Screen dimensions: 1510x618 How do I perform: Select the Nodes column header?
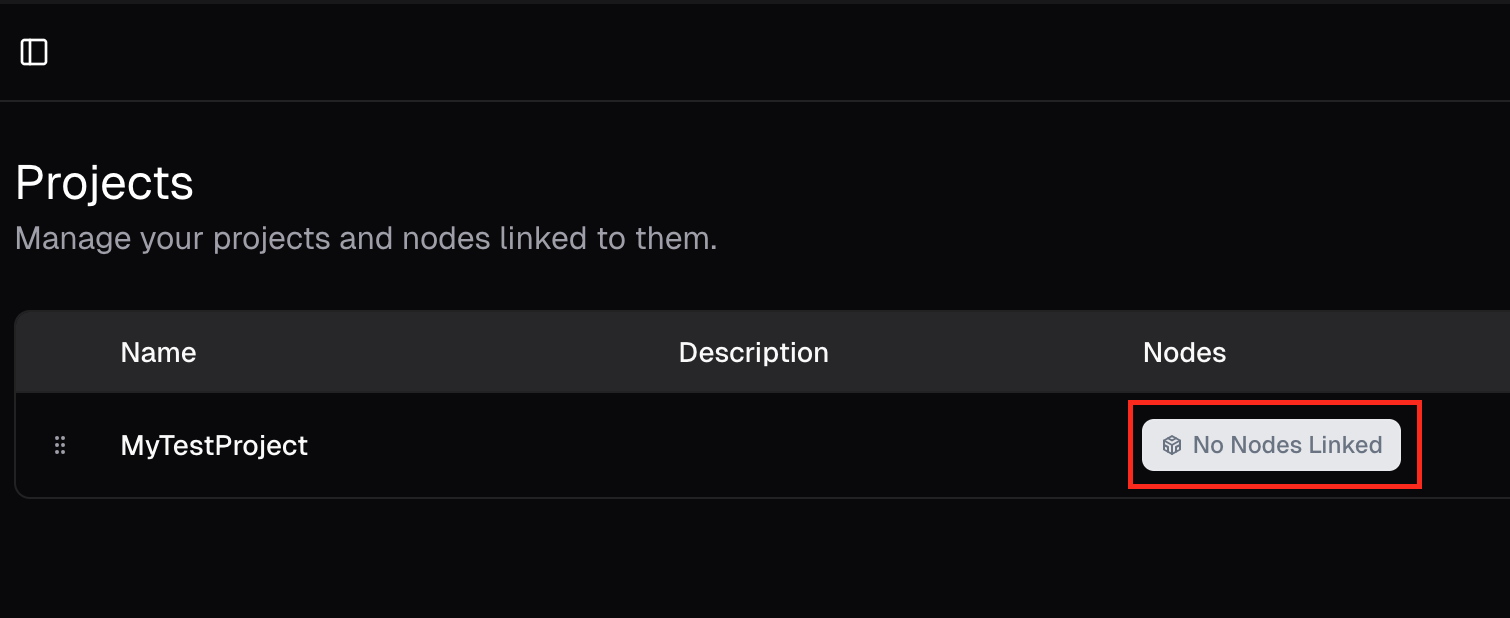(x=1184, y=353)
